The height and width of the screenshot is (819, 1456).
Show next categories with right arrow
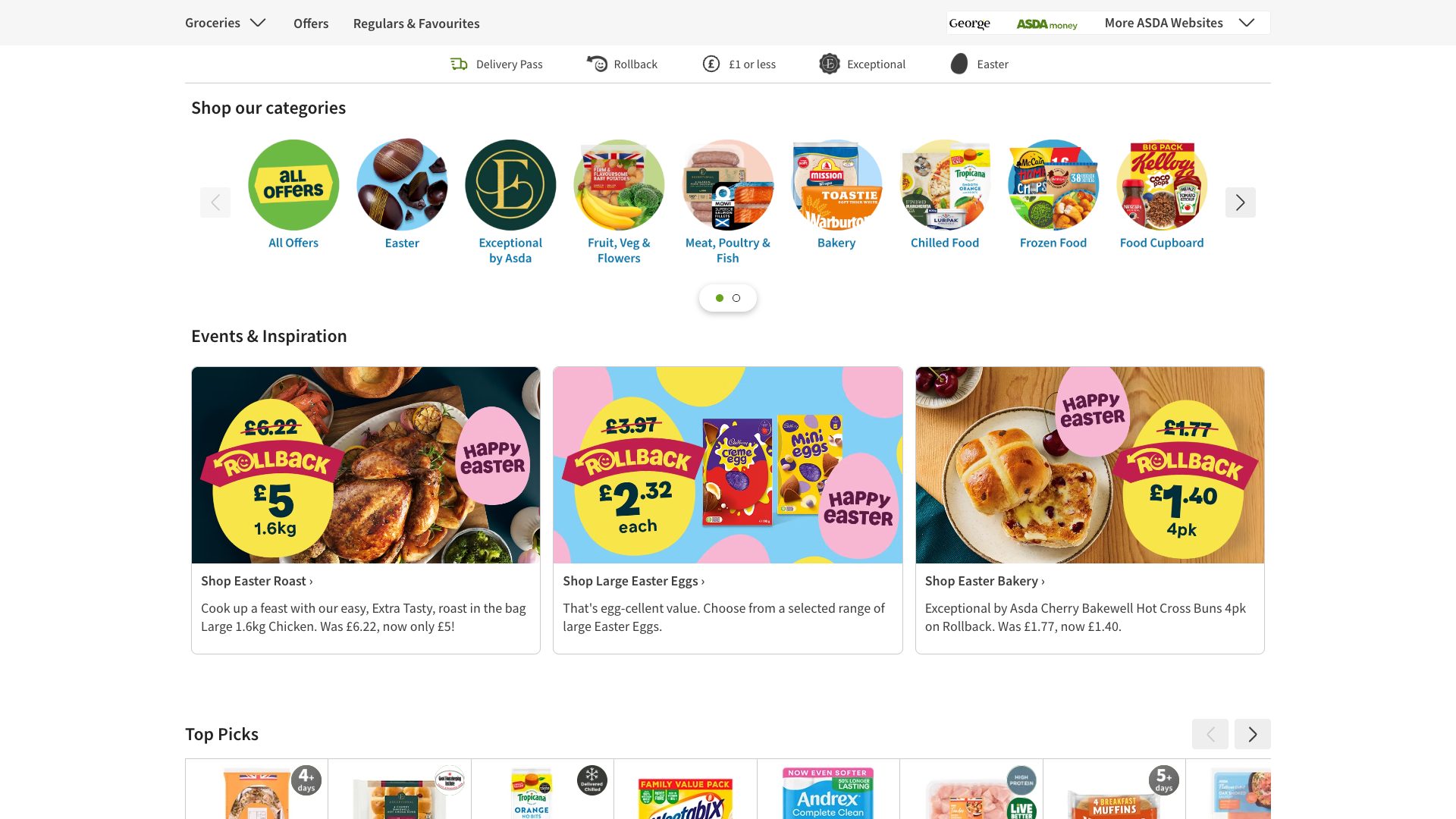coord(1241,202)
